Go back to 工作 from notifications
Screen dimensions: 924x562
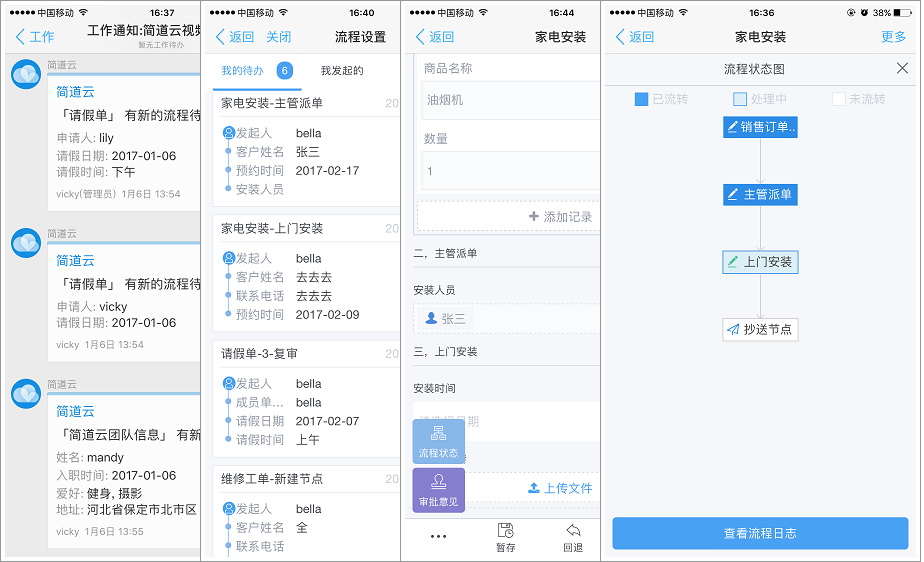click(34, 37)
